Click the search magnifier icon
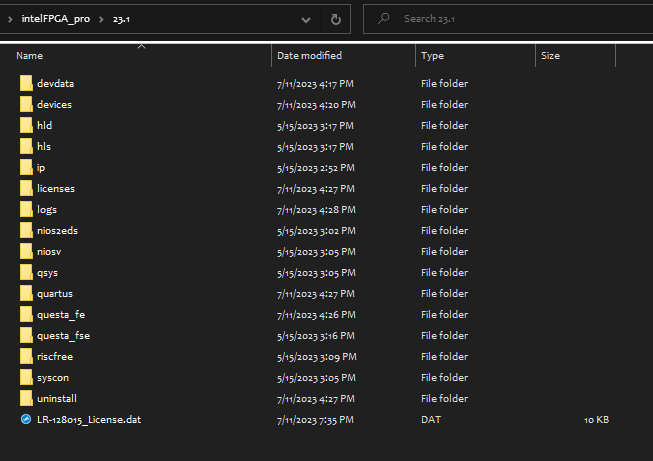The image size is (653, 461). coord(383,18)
